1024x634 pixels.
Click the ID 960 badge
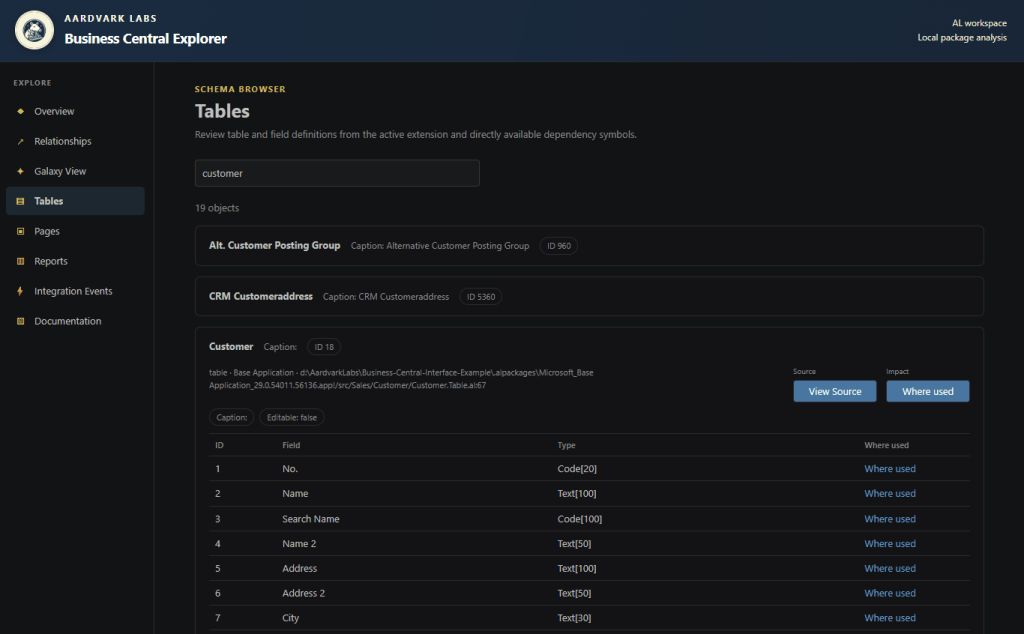click(558, 246)
